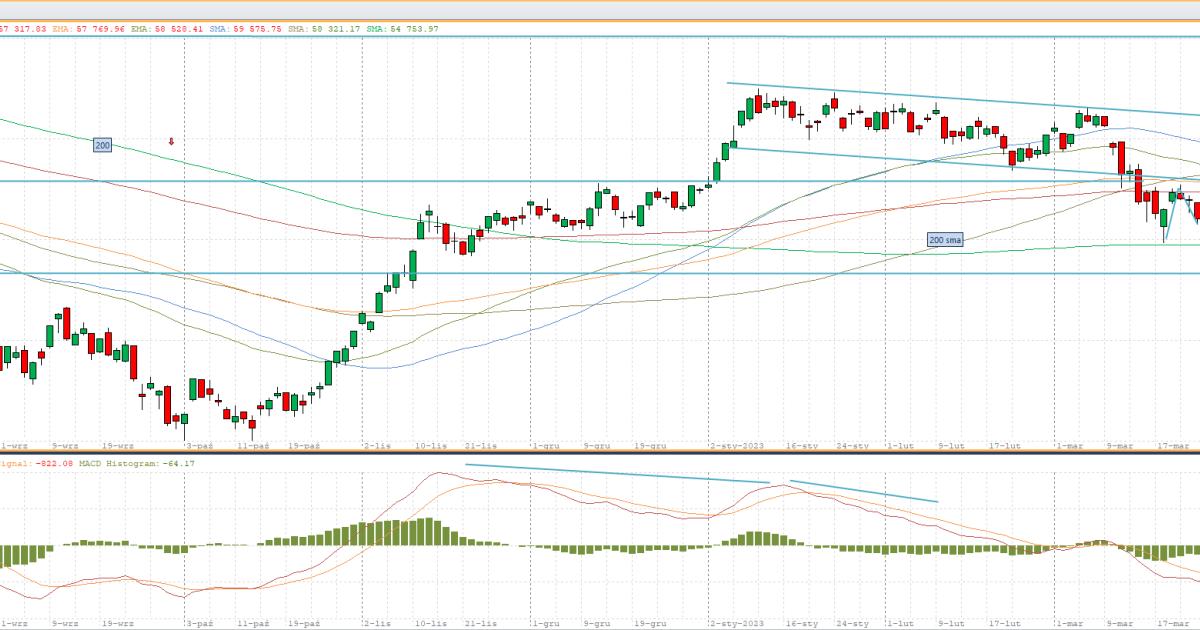The width and height of the screenshot is (1200, 630).
Task: Click the 1-mar date on upper time axis
Action: coord(1070,446)
